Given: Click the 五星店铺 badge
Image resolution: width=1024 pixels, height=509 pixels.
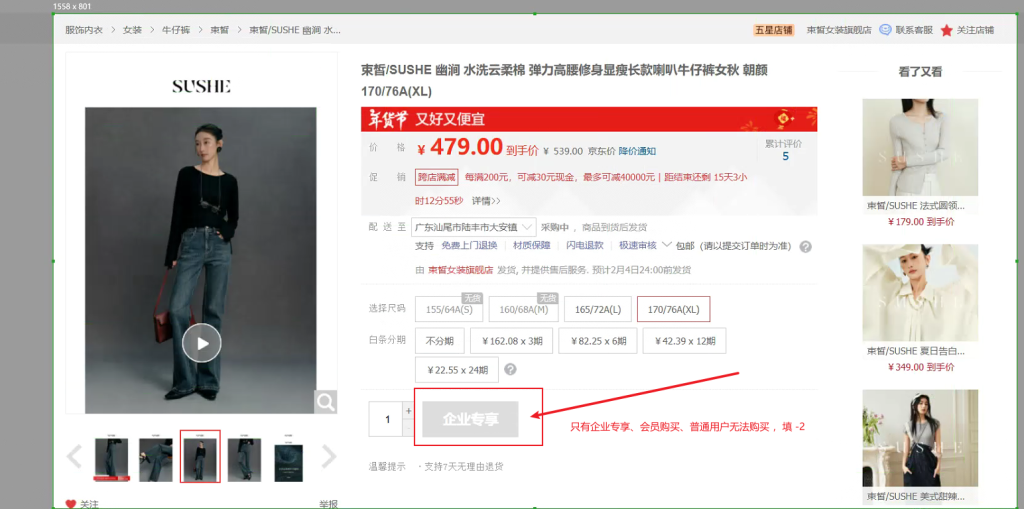Looking at the screenshot, I should coord(774,30).
